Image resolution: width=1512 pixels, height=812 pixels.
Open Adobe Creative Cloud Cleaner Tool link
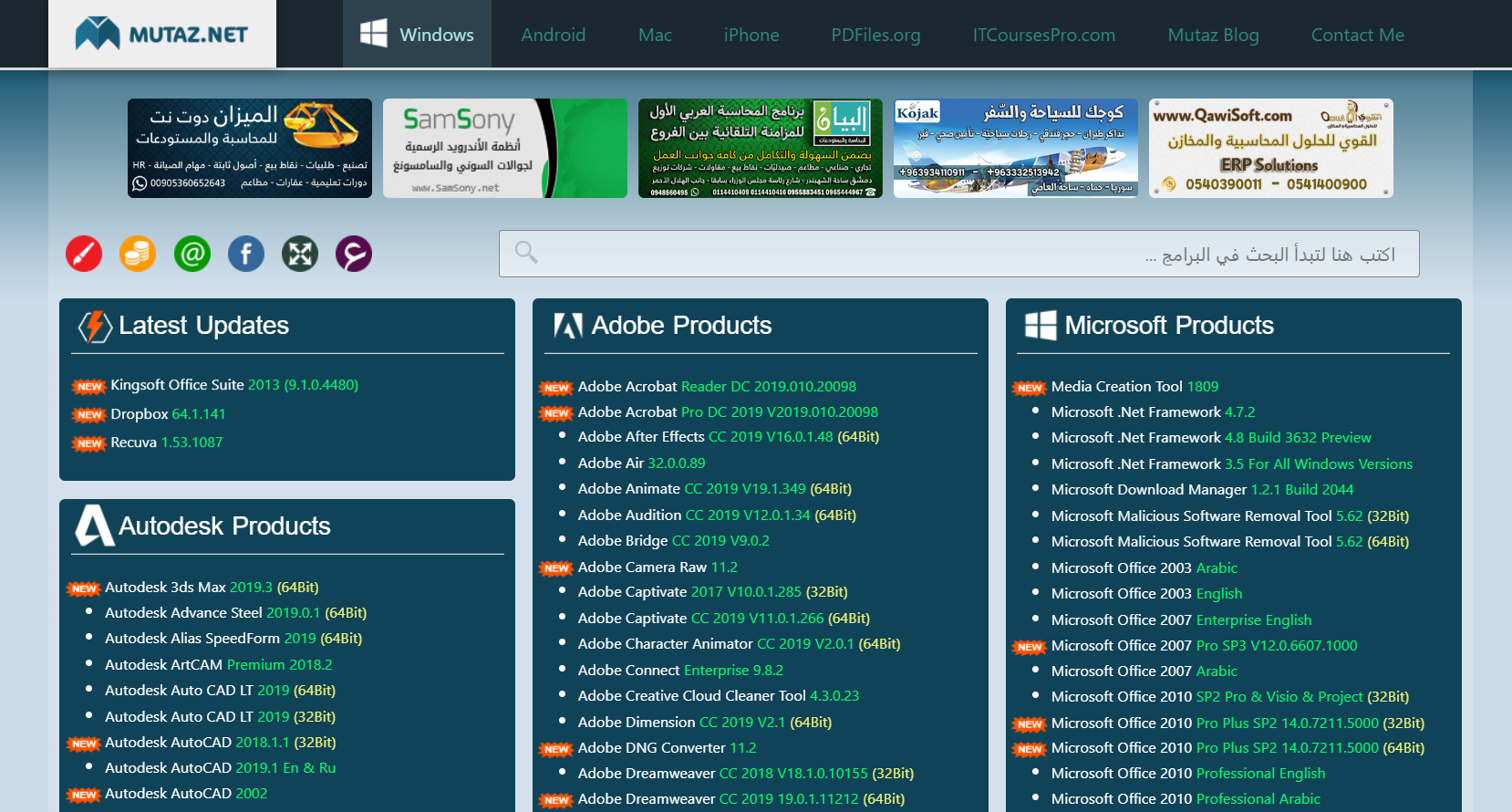coord(719,696)
